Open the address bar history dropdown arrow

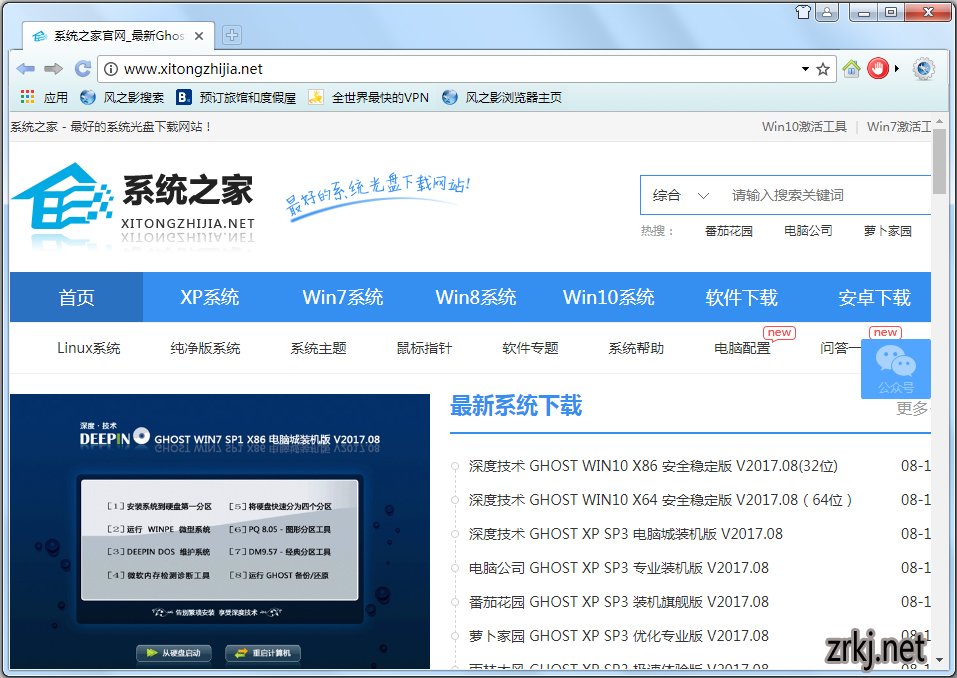click(805, 69)
